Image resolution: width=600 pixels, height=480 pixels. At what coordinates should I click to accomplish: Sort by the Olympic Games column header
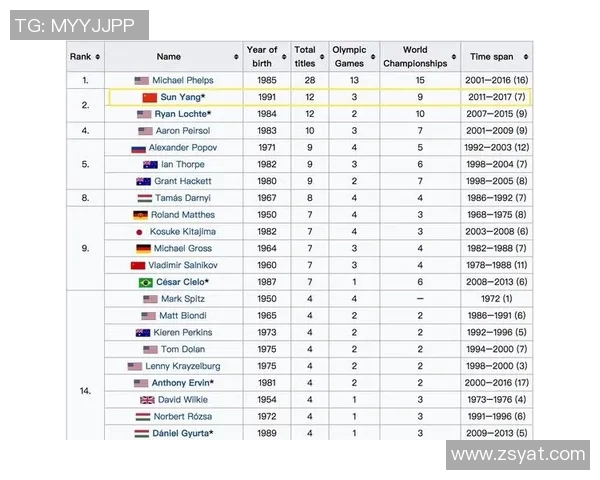(x=349, y=56)
